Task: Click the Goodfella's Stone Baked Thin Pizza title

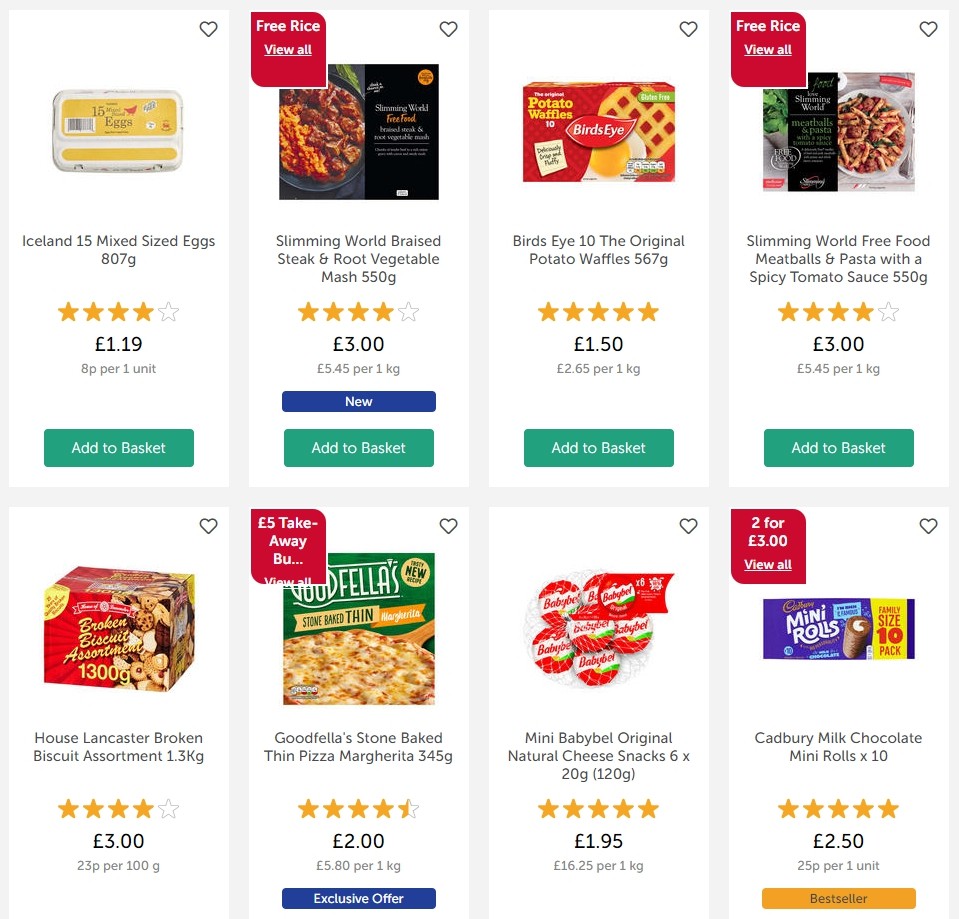Action: click(x=358, y=747)
